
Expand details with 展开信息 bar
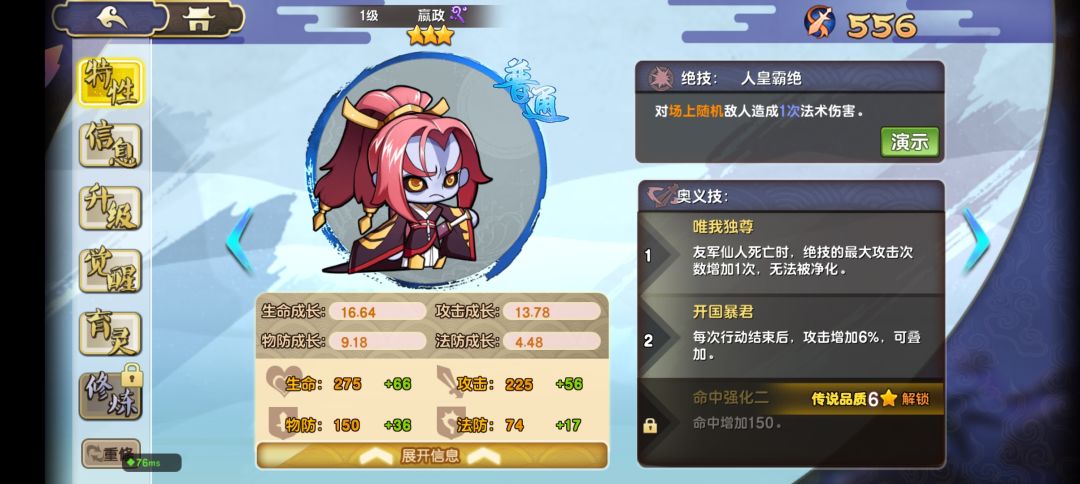pyautogui.click(x=432, y=456)
